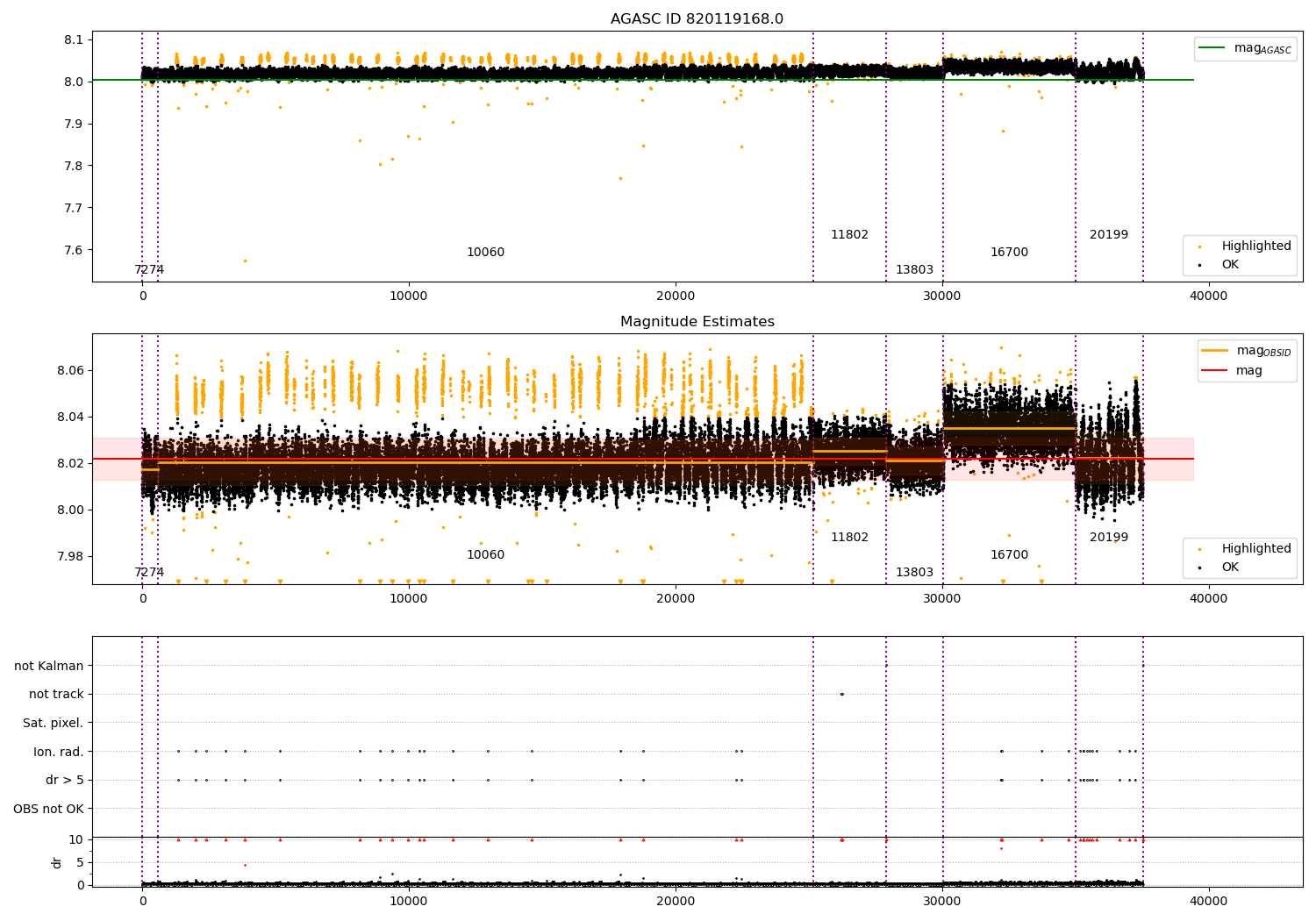
Task: Click the 5 tick on the dr axis
Action: point(81,862)
